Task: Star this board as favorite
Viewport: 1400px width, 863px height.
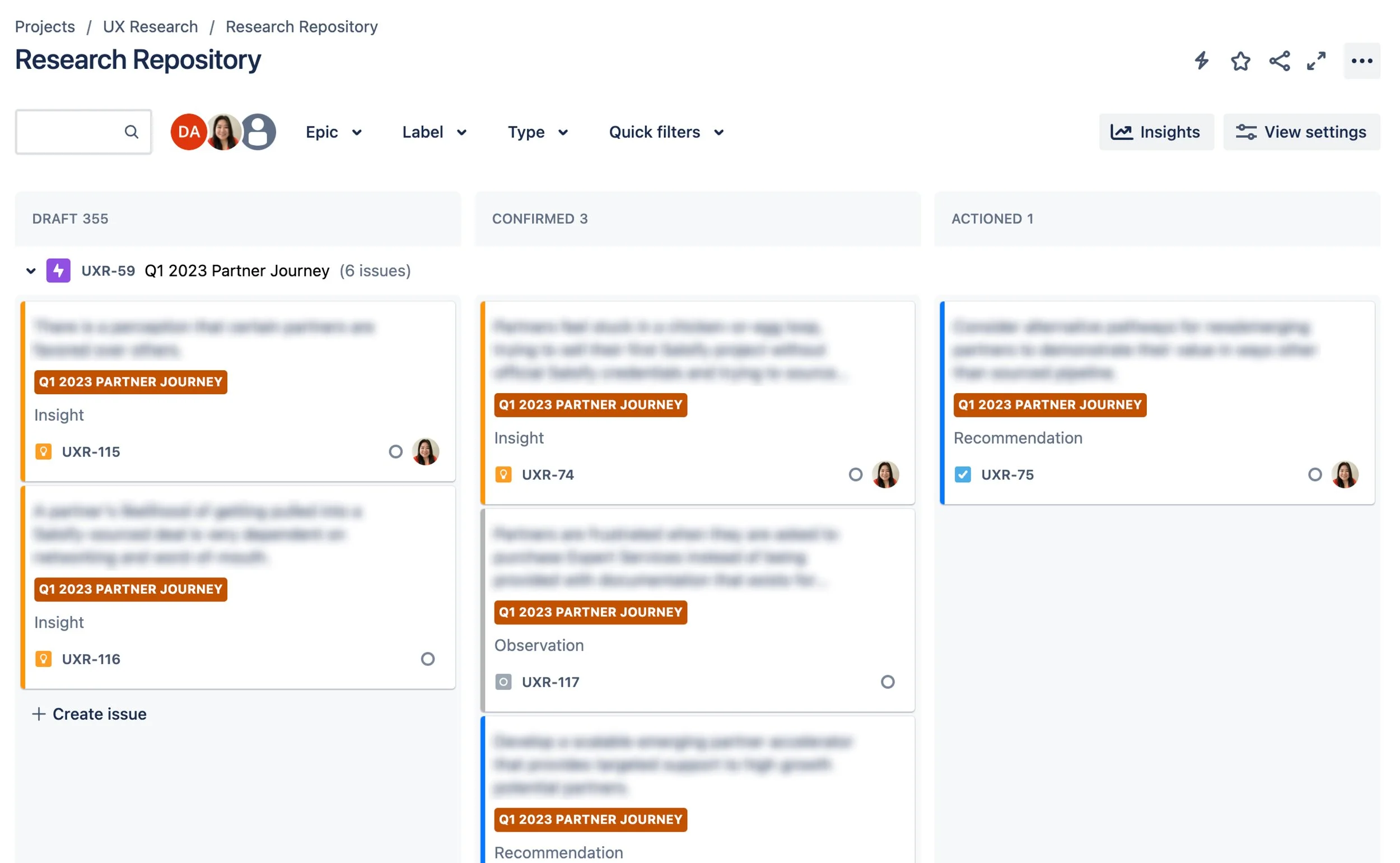Action: 1240,60
